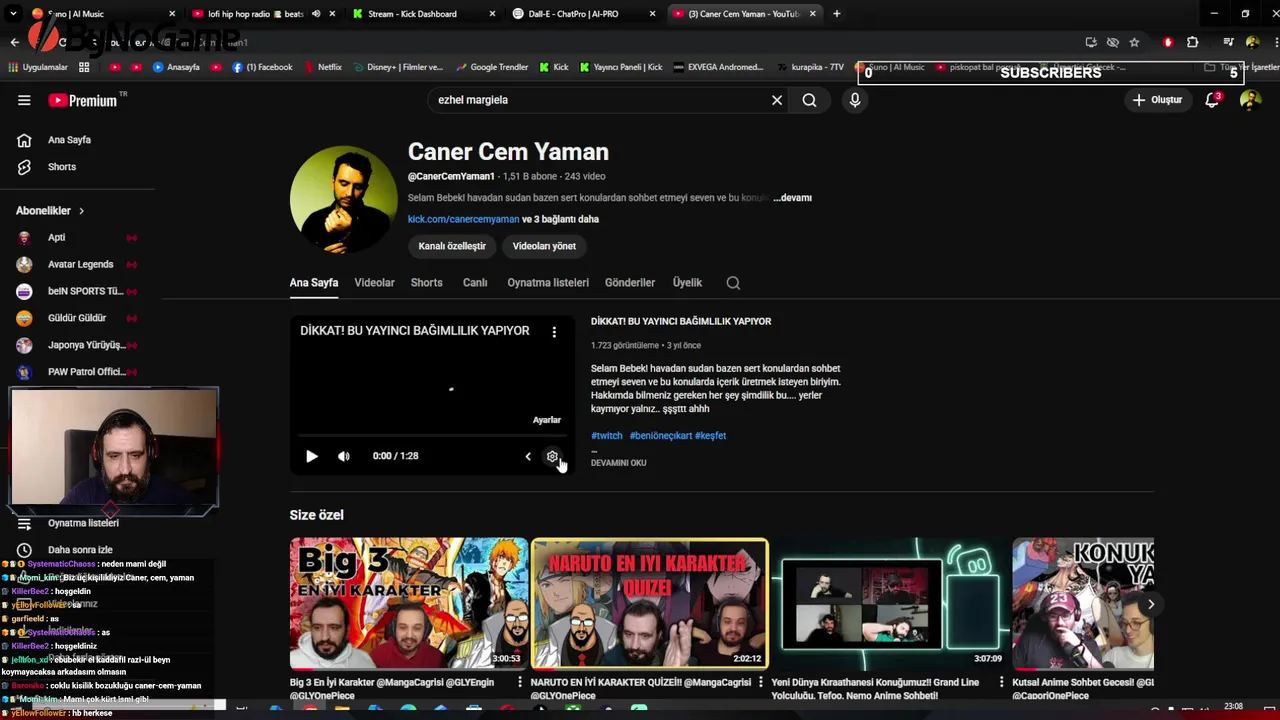Open the Google Trendler bookmark

(x=491, y=67)
